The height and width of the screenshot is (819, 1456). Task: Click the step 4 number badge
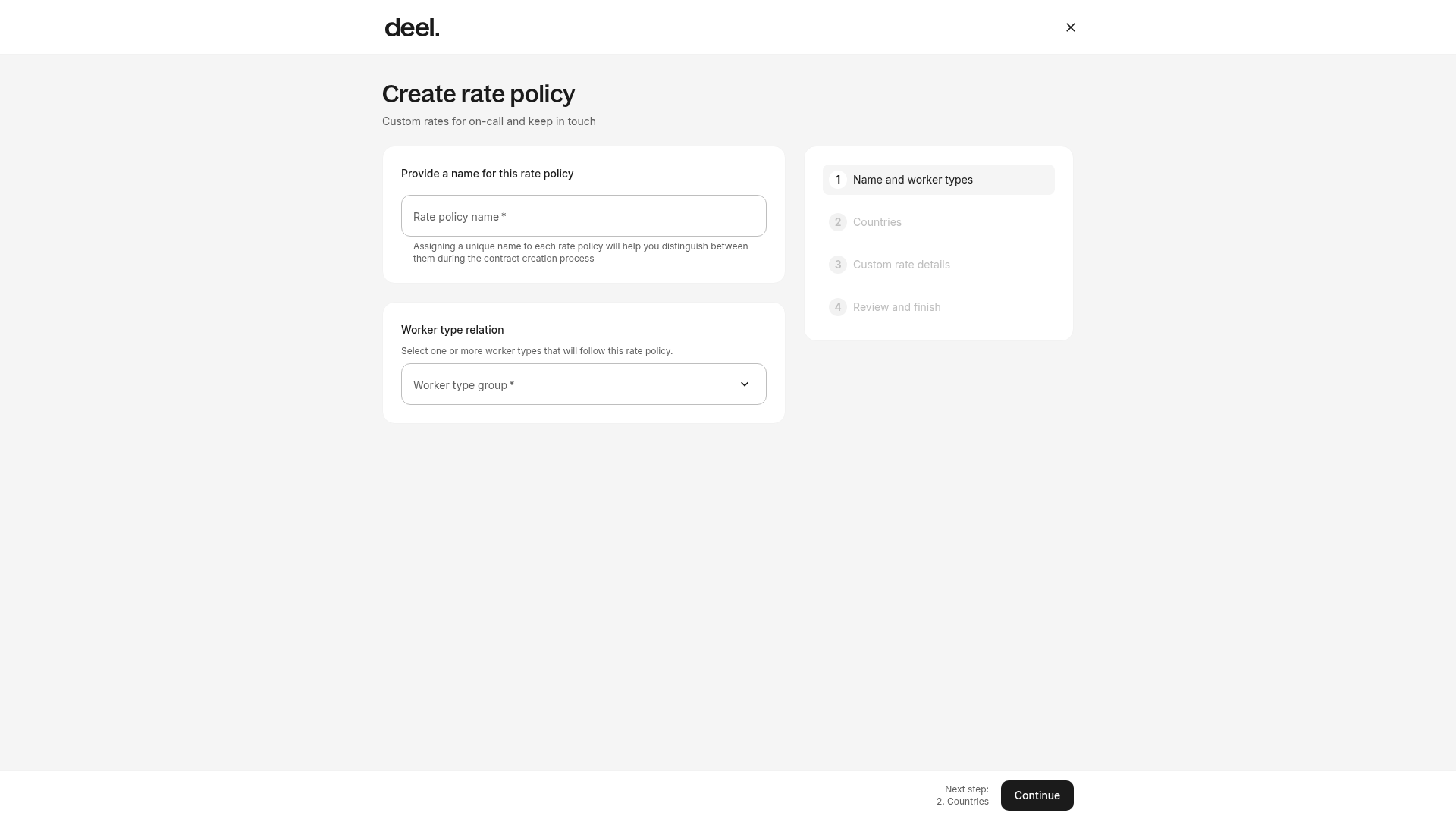pos(838,307)
